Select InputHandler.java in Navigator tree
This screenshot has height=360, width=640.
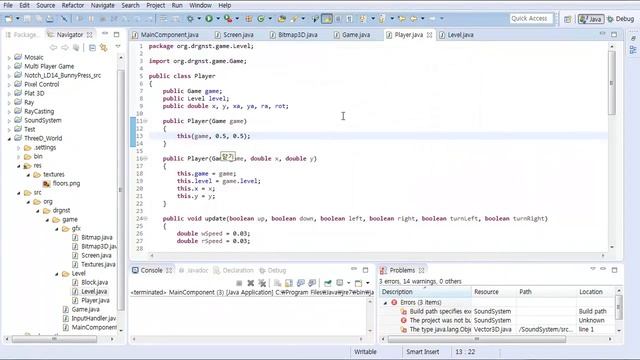(x=89, y=318)
